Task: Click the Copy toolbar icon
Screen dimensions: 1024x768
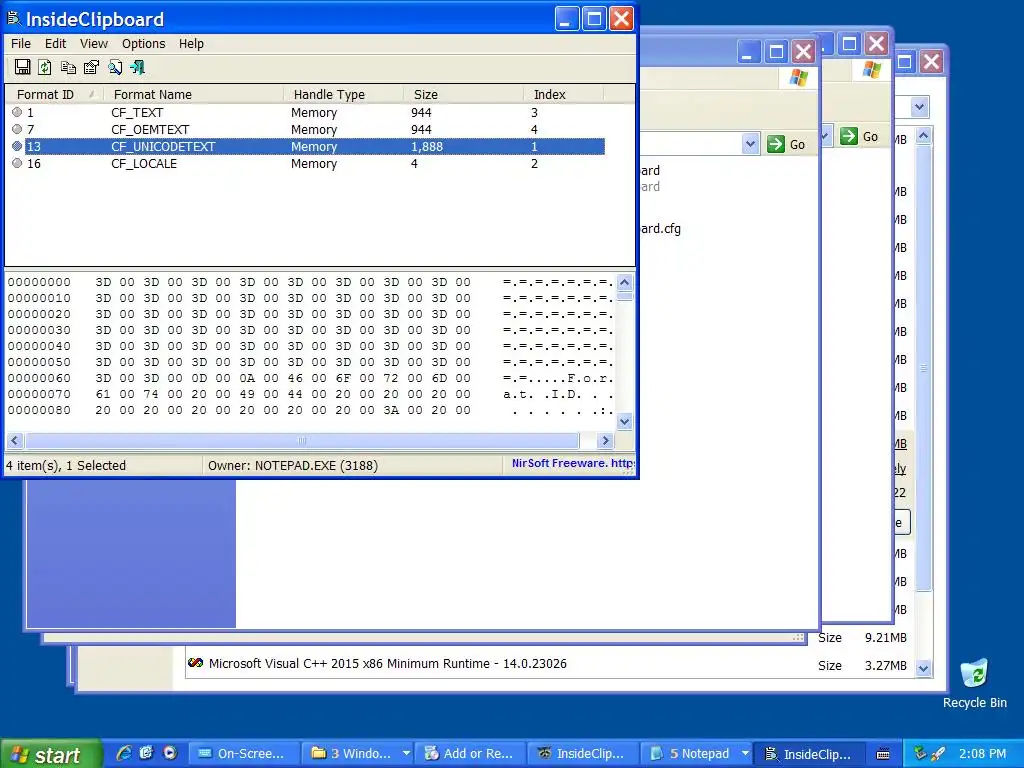Action: coord(68,67)
